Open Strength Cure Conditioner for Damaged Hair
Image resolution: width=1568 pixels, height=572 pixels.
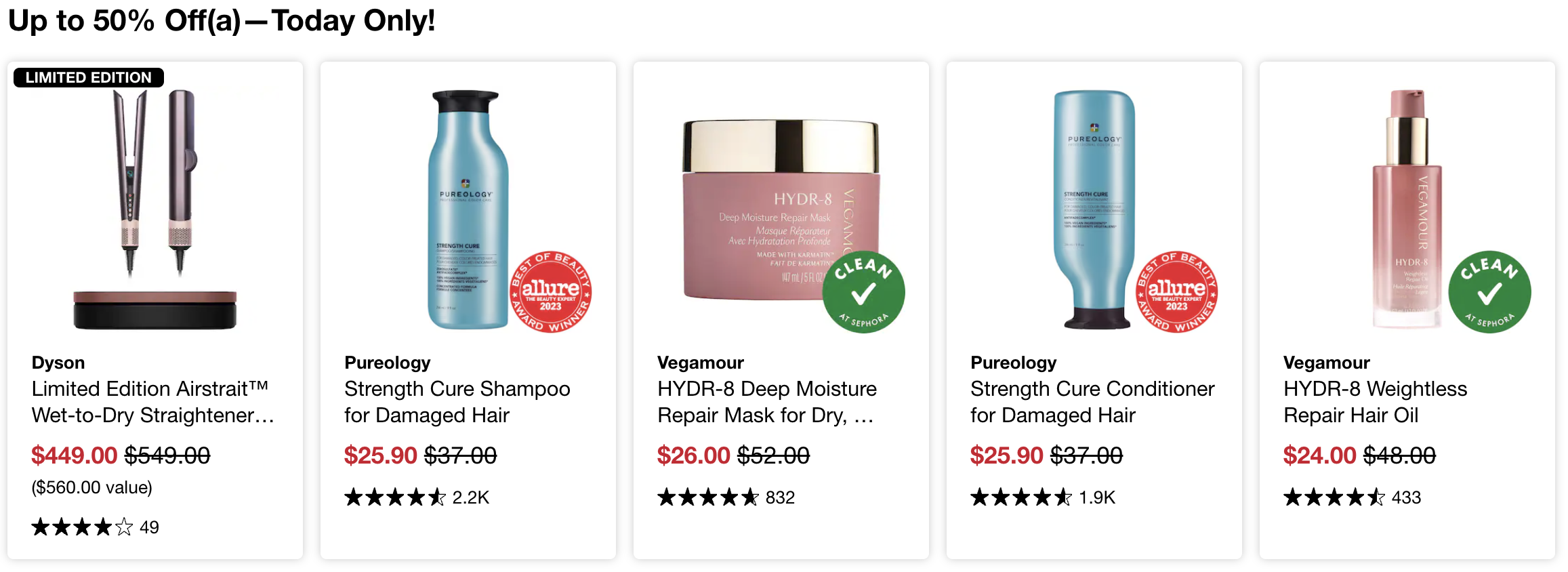tap(1092, 402)
